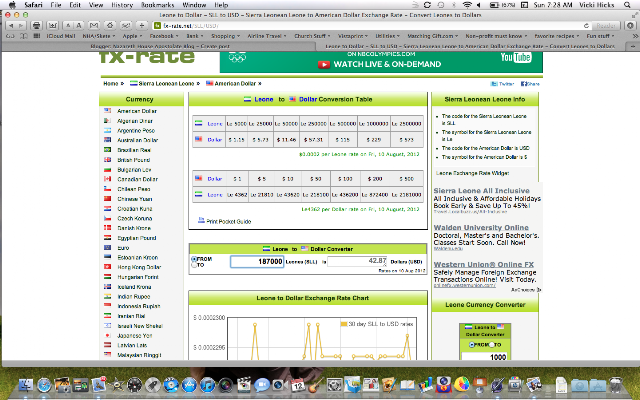The height and width of the screenshot is (400, 640).
Task: Click the Print Pocket Guide link
Action: click(229, 221)
